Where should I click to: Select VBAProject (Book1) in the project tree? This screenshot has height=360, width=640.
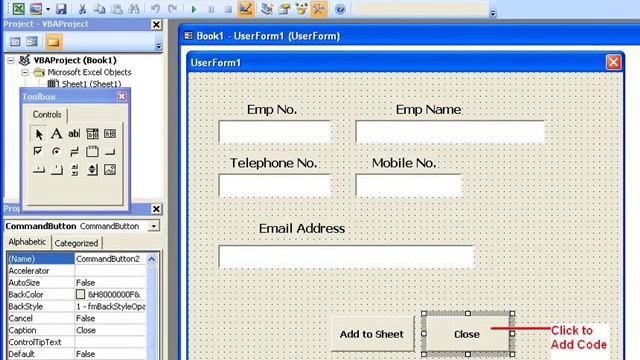click(75, 60)
